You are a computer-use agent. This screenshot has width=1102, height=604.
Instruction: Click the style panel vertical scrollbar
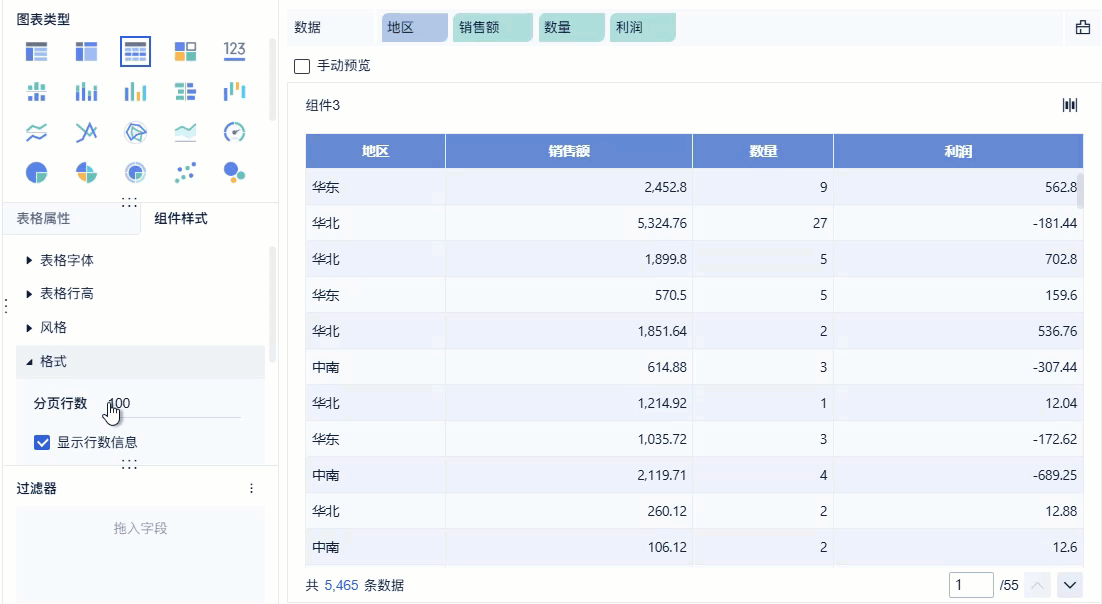(x=273, y=304)
